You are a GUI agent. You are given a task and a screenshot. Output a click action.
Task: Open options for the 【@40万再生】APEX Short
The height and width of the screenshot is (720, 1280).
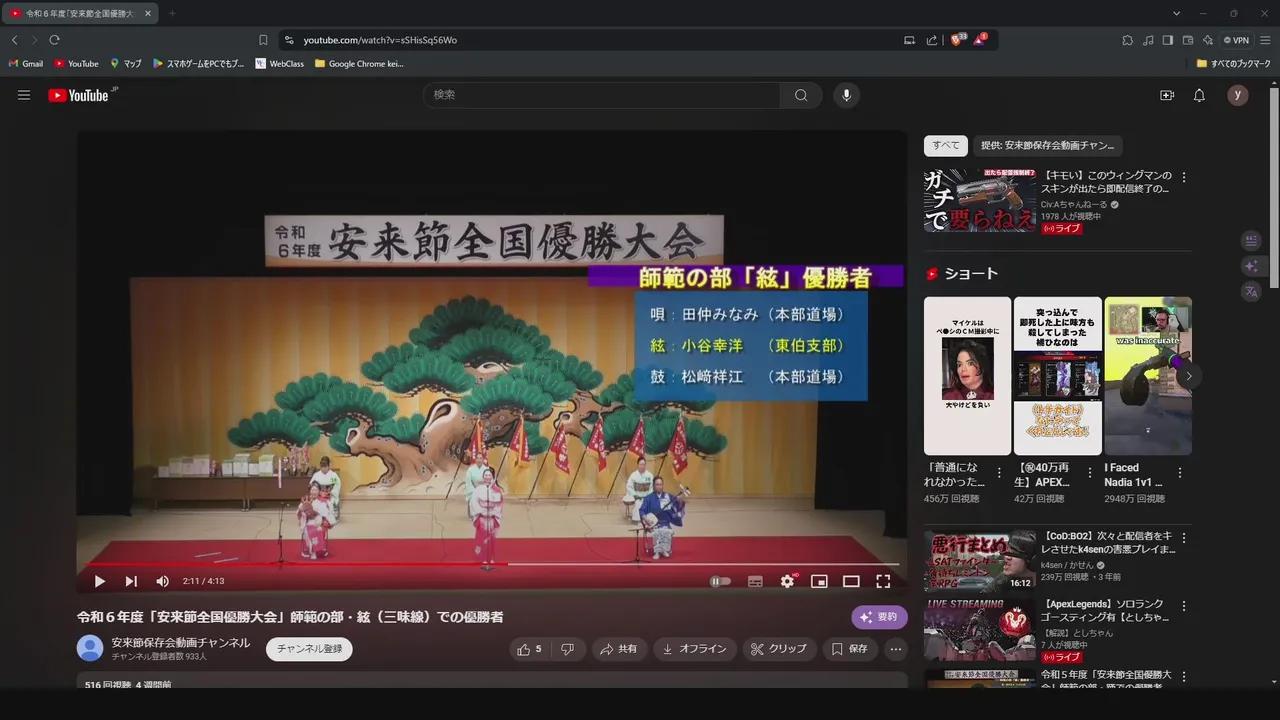[1090, 473]
